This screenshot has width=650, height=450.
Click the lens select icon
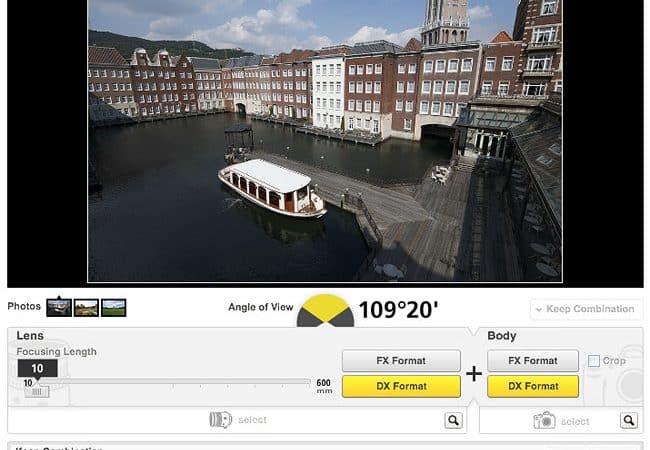221,420
